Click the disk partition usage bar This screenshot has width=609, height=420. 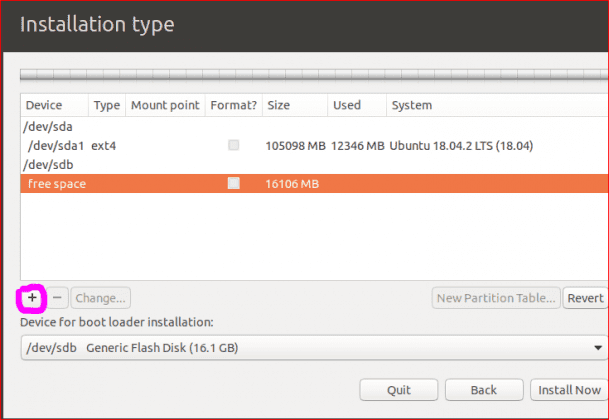313,73
